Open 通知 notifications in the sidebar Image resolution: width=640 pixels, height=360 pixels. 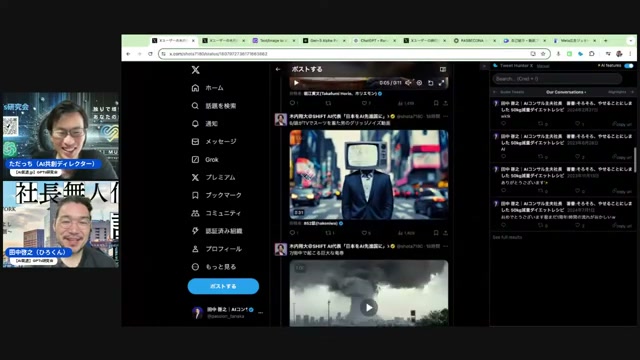pos(204,124)
